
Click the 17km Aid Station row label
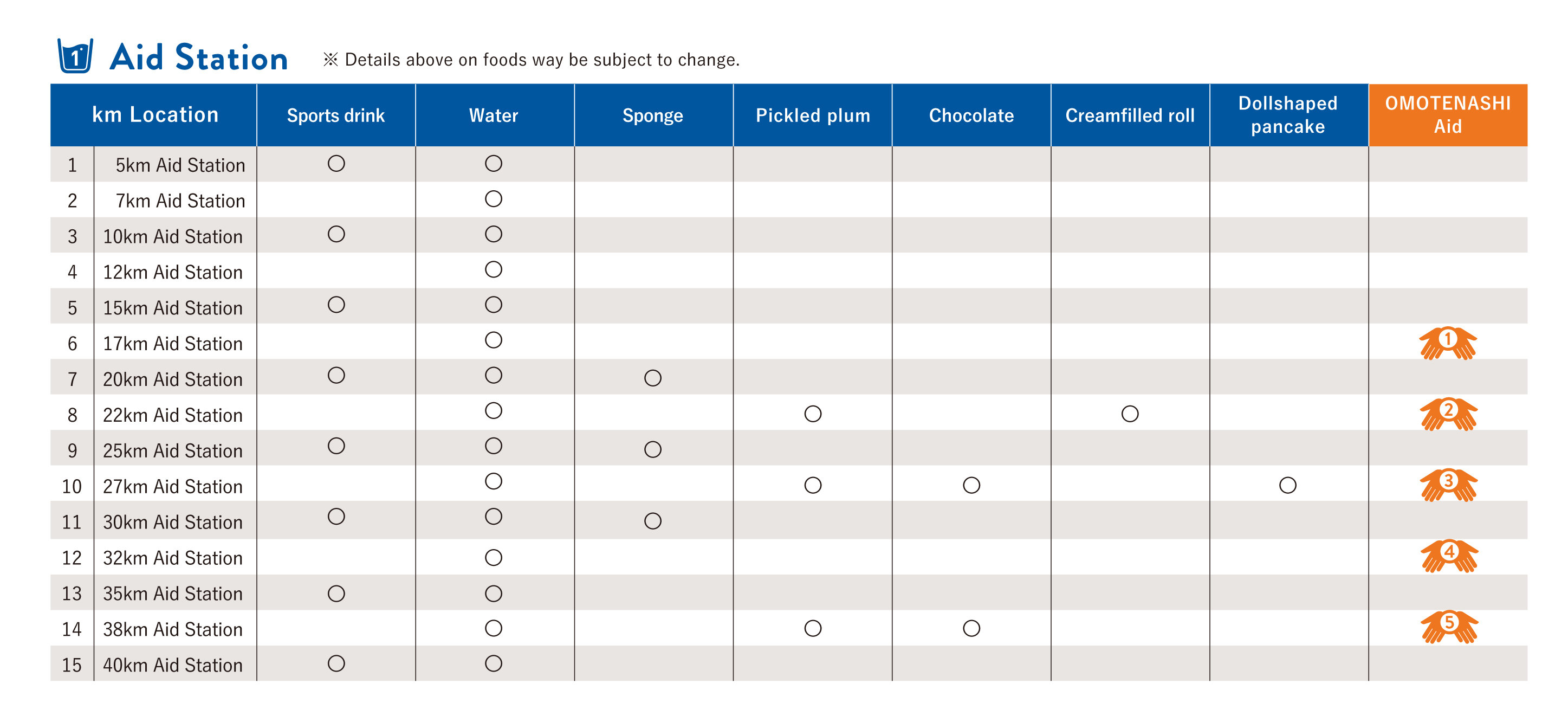coord(173,344)
